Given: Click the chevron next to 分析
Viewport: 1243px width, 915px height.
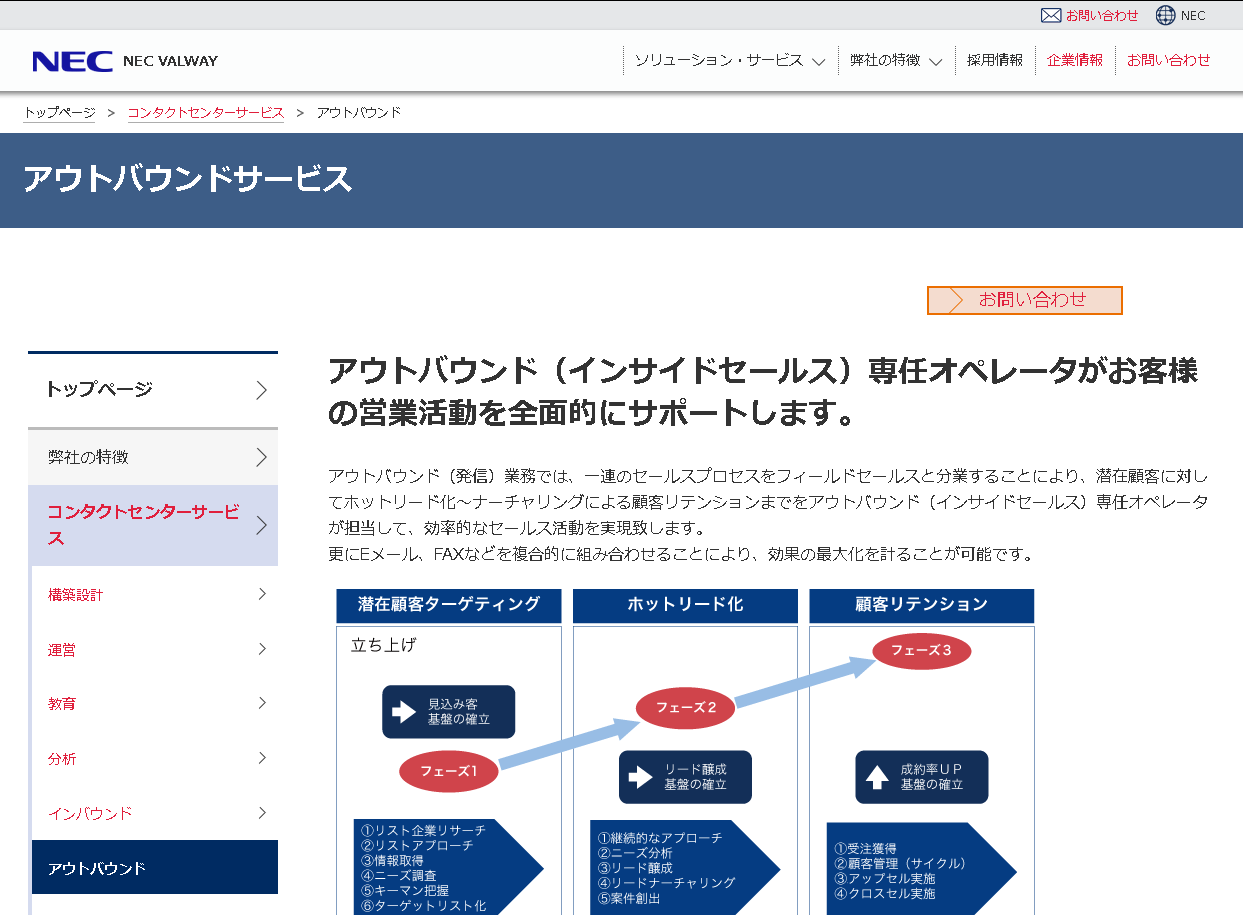Looking at the screenshot, I should pos(262,758).
